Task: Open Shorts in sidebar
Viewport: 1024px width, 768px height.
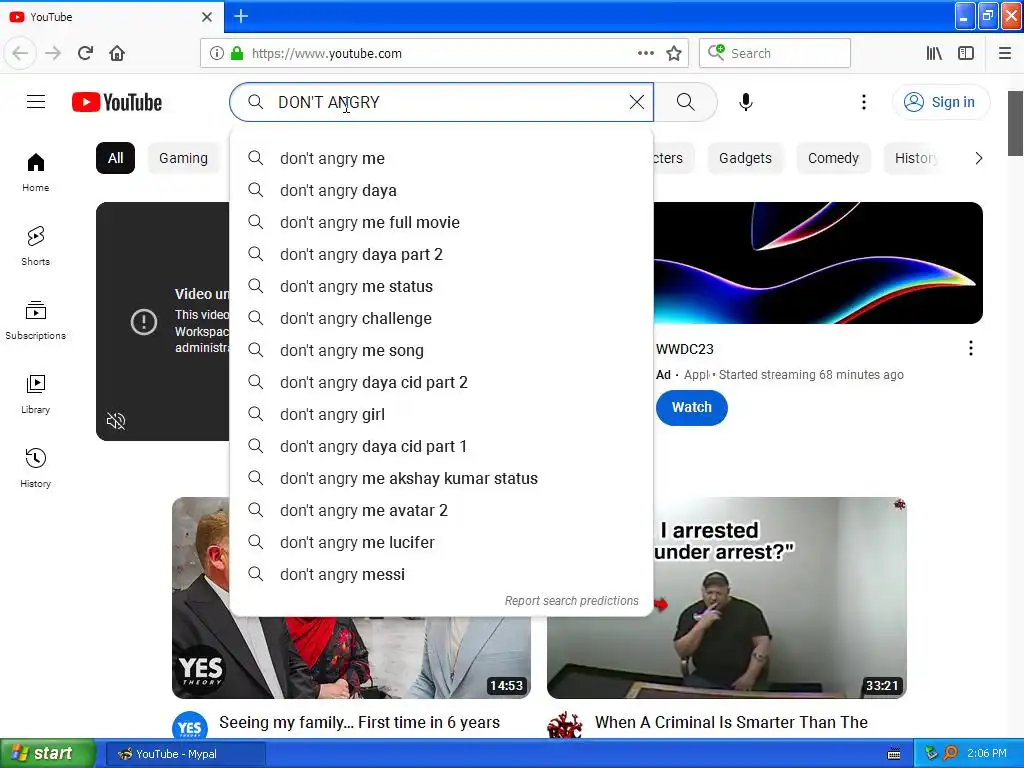Action: point(36,246)
